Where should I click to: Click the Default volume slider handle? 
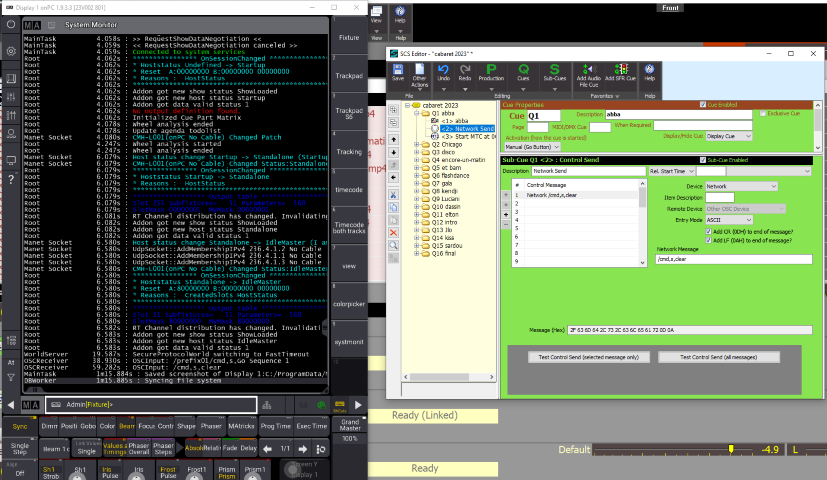coord(731,450)
